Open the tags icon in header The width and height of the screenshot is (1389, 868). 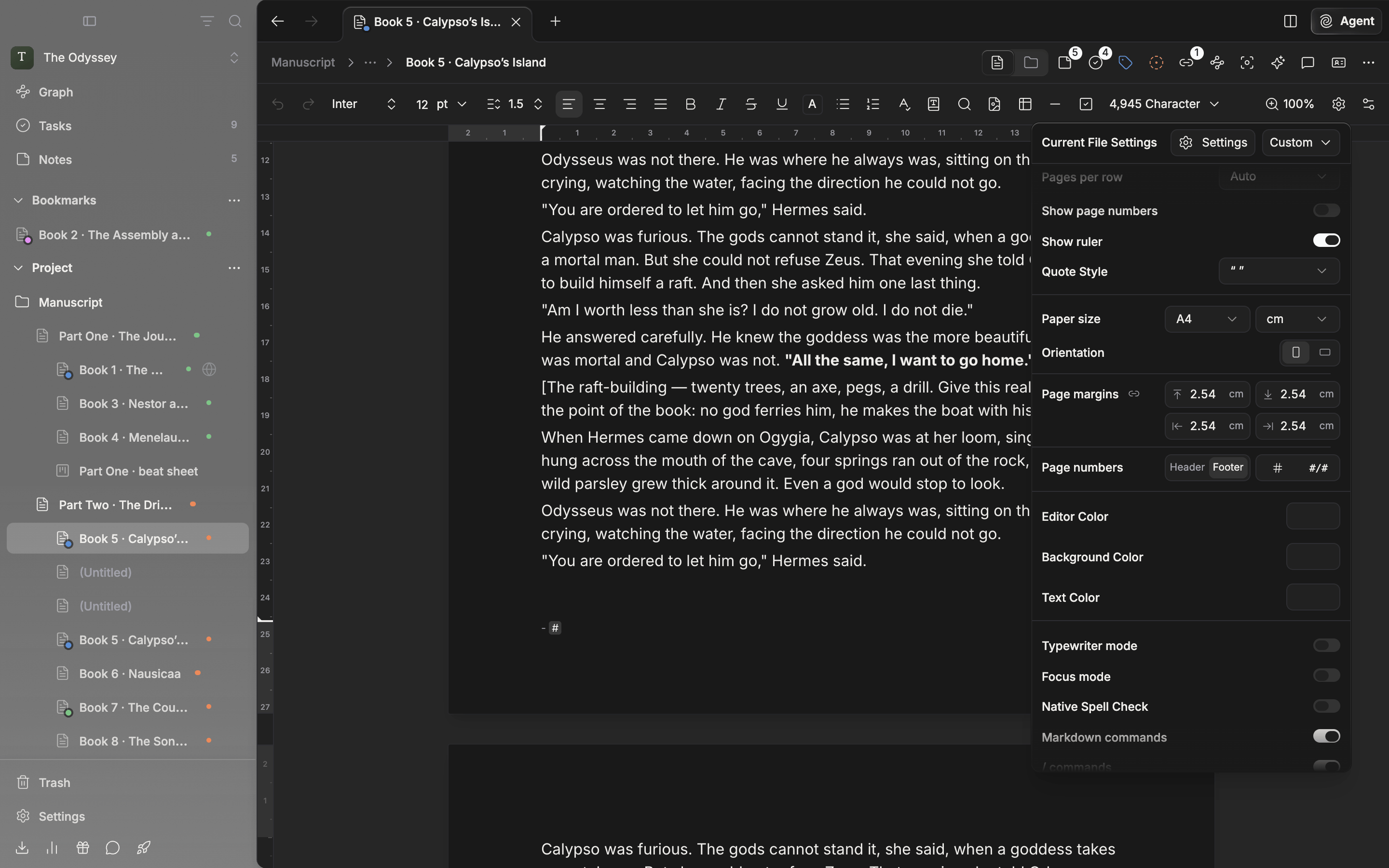pos(1126,63)
